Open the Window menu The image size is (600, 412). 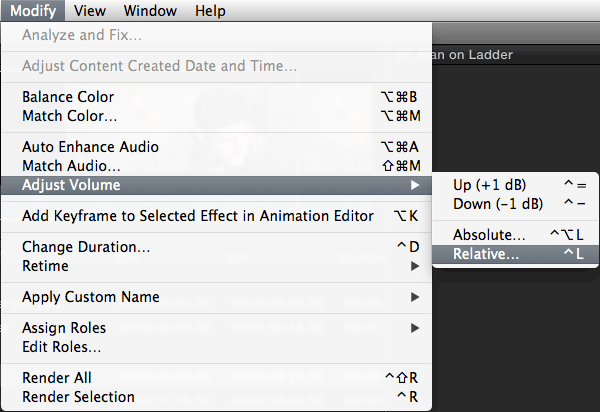150,11
